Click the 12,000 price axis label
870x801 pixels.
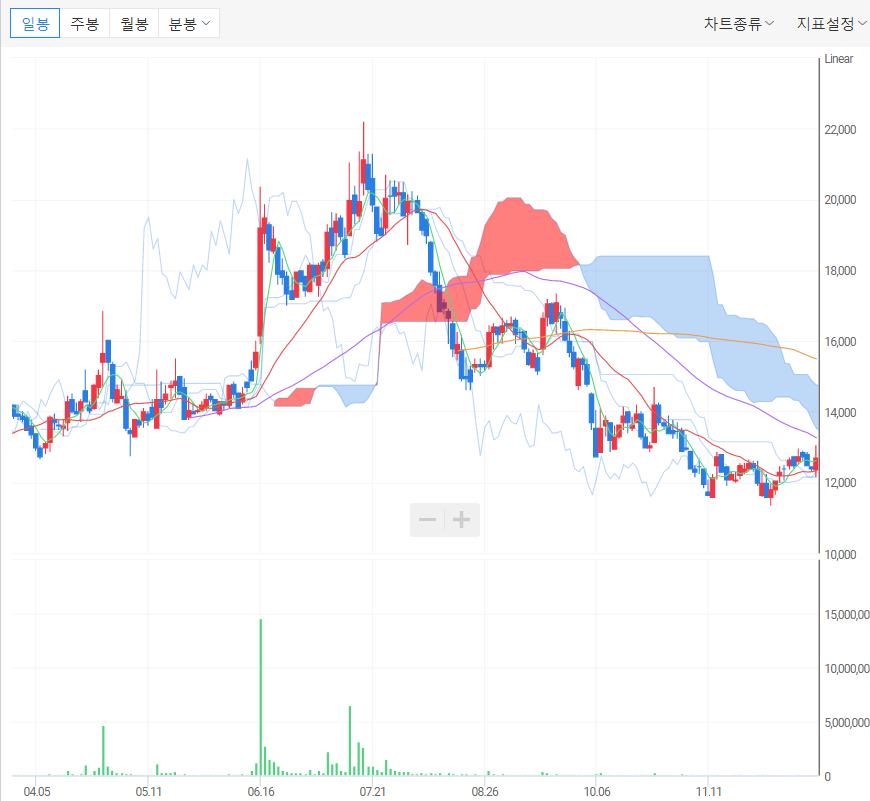tap(840, 483)
